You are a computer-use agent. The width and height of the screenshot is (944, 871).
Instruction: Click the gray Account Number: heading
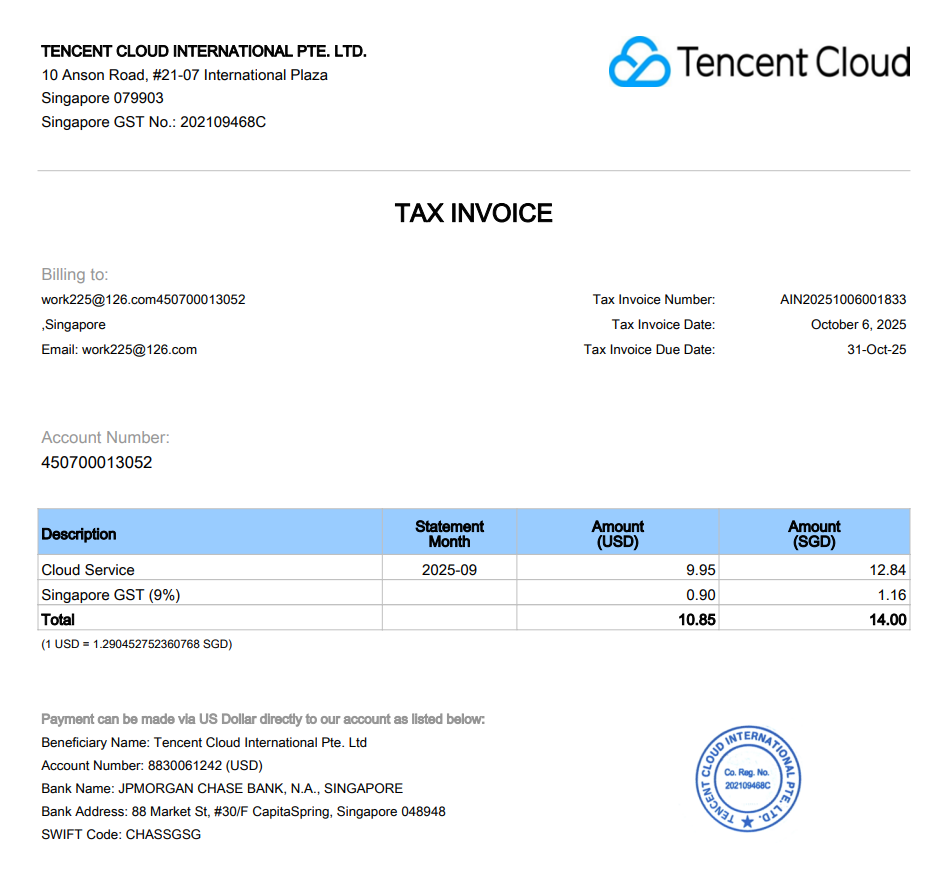105,438
